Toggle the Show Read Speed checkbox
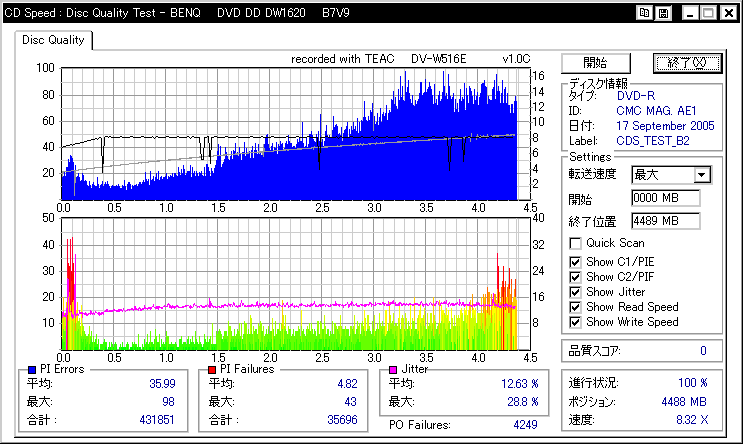This screenshot has width=743, height=444. tap(575, 307)
